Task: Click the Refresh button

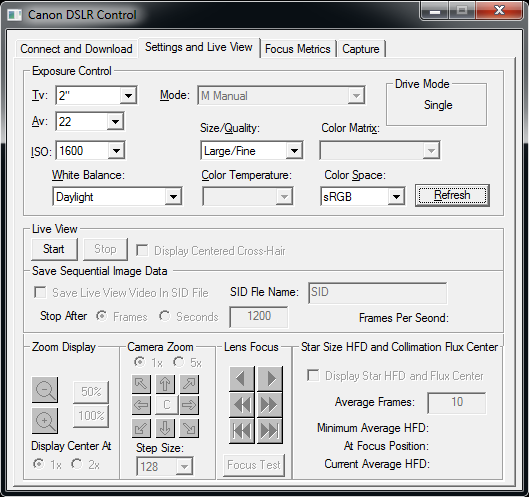Action: tap(452, 195)
